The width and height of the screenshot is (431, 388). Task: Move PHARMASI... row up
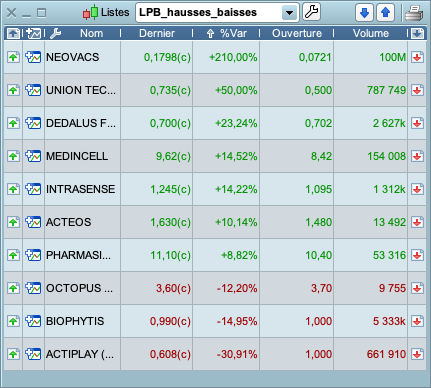[x=13, y=255]
